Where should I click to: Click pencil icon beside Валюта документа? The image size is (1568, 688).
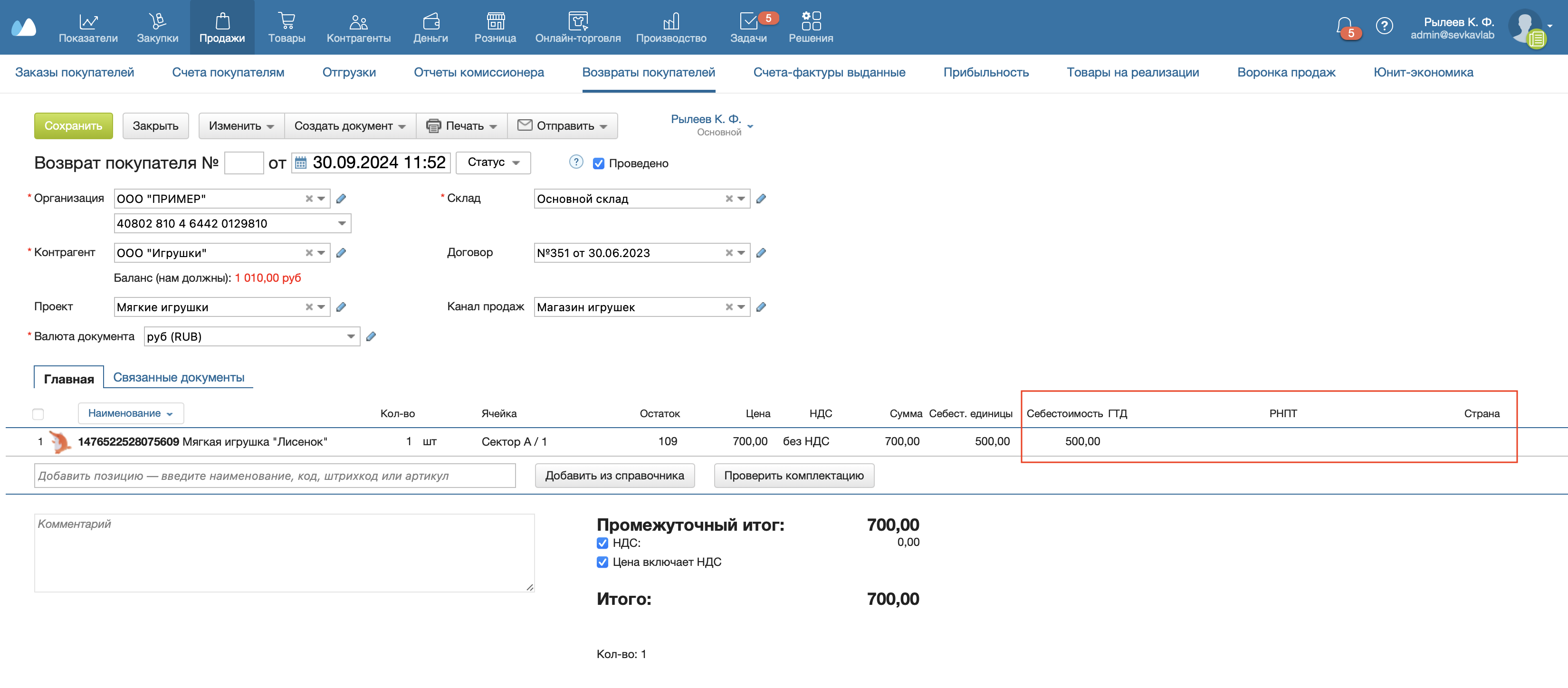pos(371,336)
